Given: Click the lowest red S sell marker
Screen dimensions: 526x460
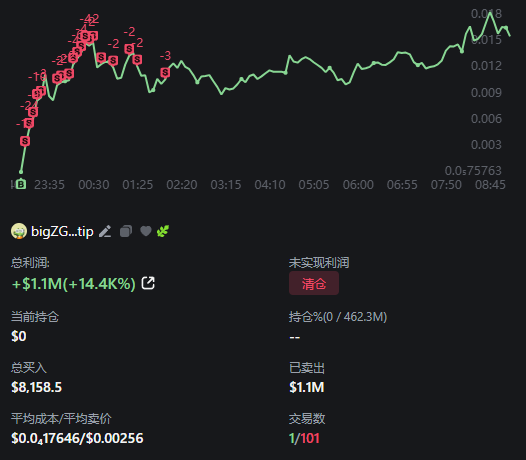Looking at the screenshot, I should (25, 141).
